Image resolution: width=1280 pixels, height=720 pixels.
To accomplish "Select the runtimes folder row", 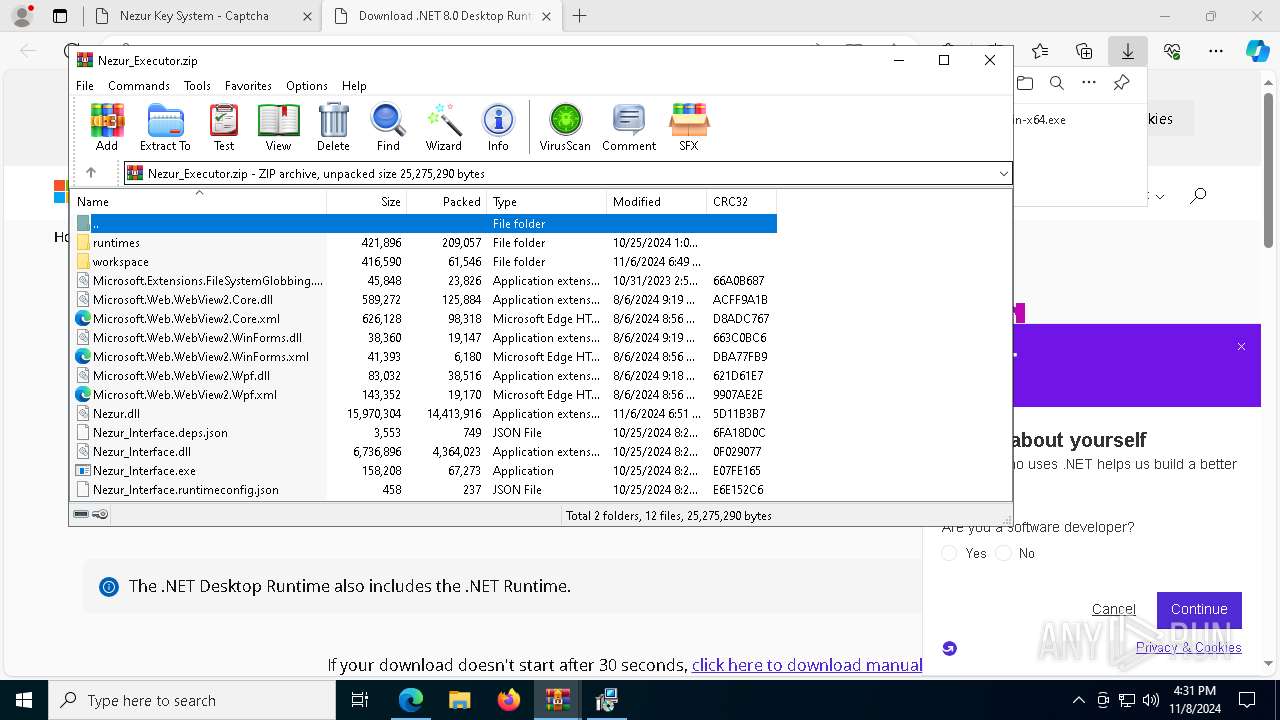I will pyautogui.click(x=425, y=243).
